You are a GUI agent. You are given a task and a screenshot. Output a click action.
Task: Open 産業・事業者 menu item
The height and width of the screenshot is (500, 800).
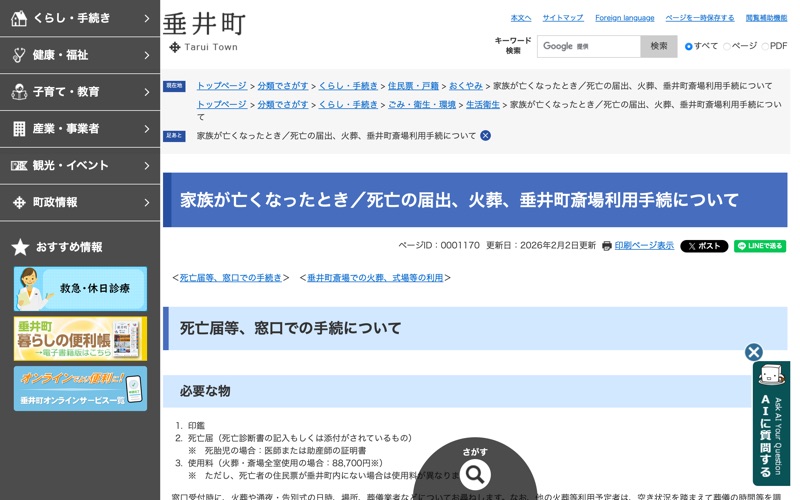pyautogui.click(x=80, y=129)
